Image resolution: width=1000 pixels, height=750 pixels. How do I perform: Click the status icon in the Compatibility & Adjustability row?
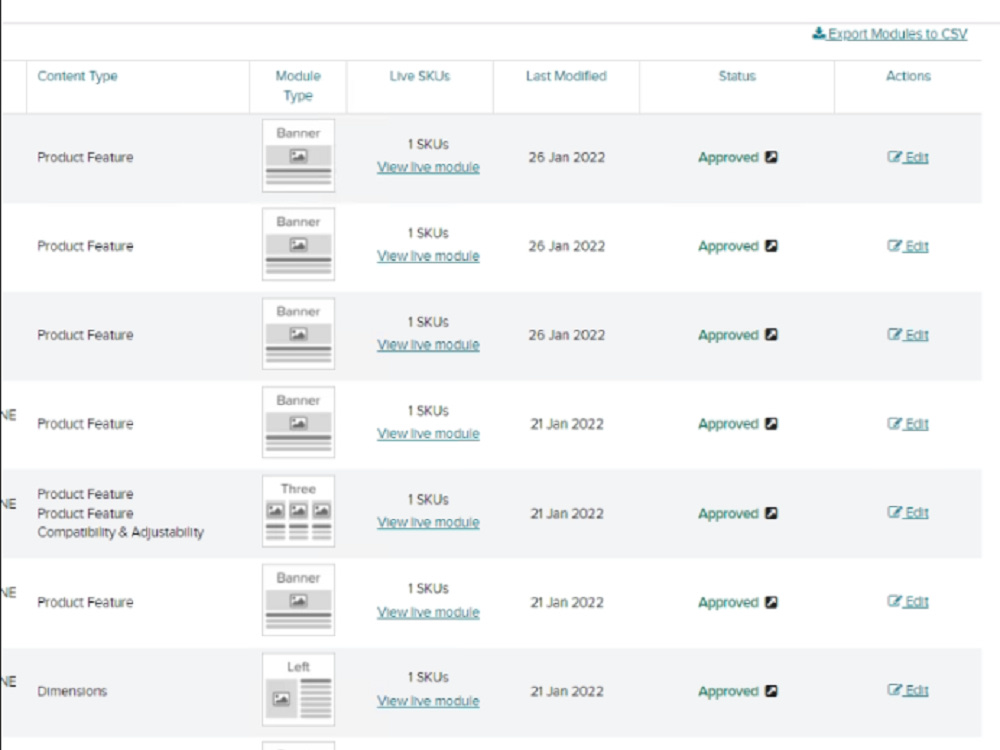click(x=771, y=513)
